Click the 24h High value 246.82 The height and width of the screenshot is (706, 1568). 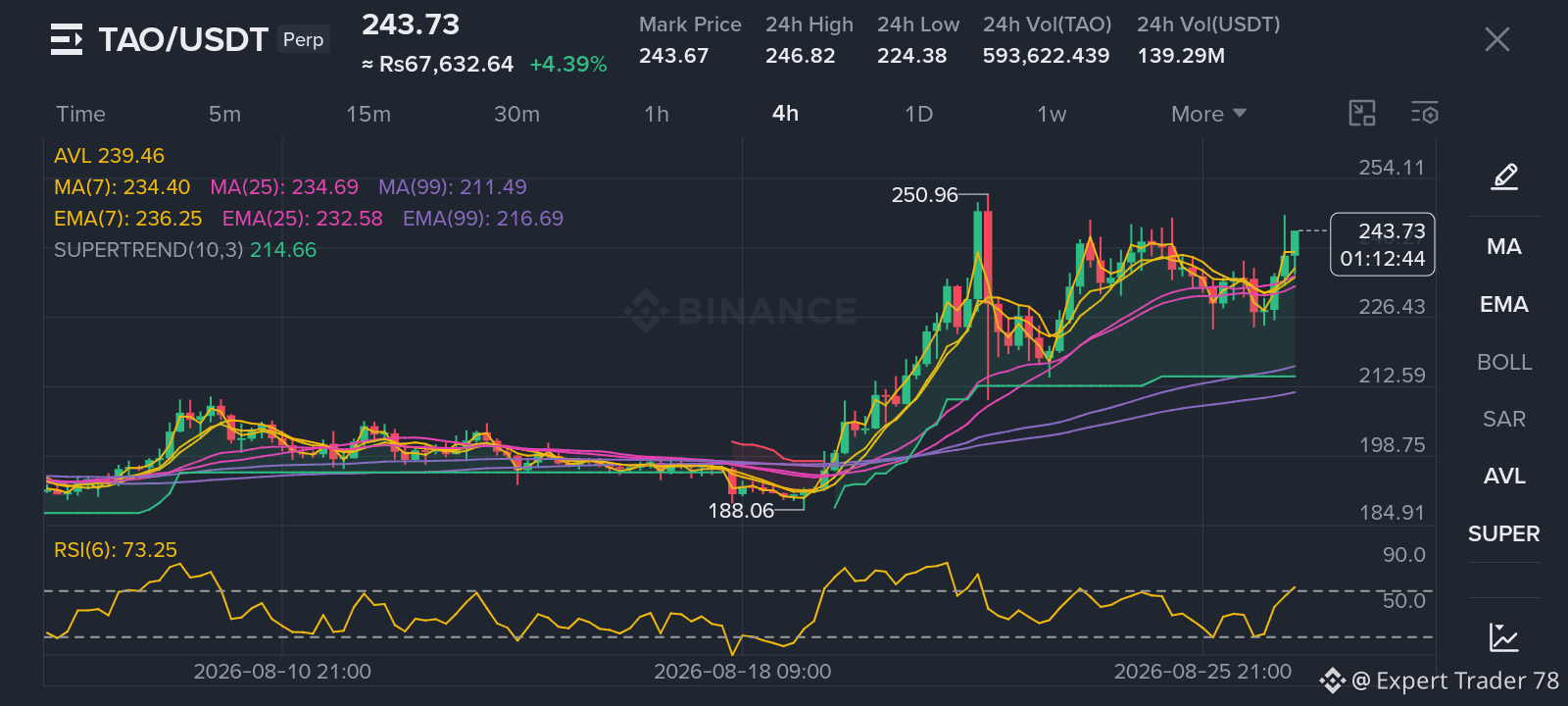tap(801, 56)
